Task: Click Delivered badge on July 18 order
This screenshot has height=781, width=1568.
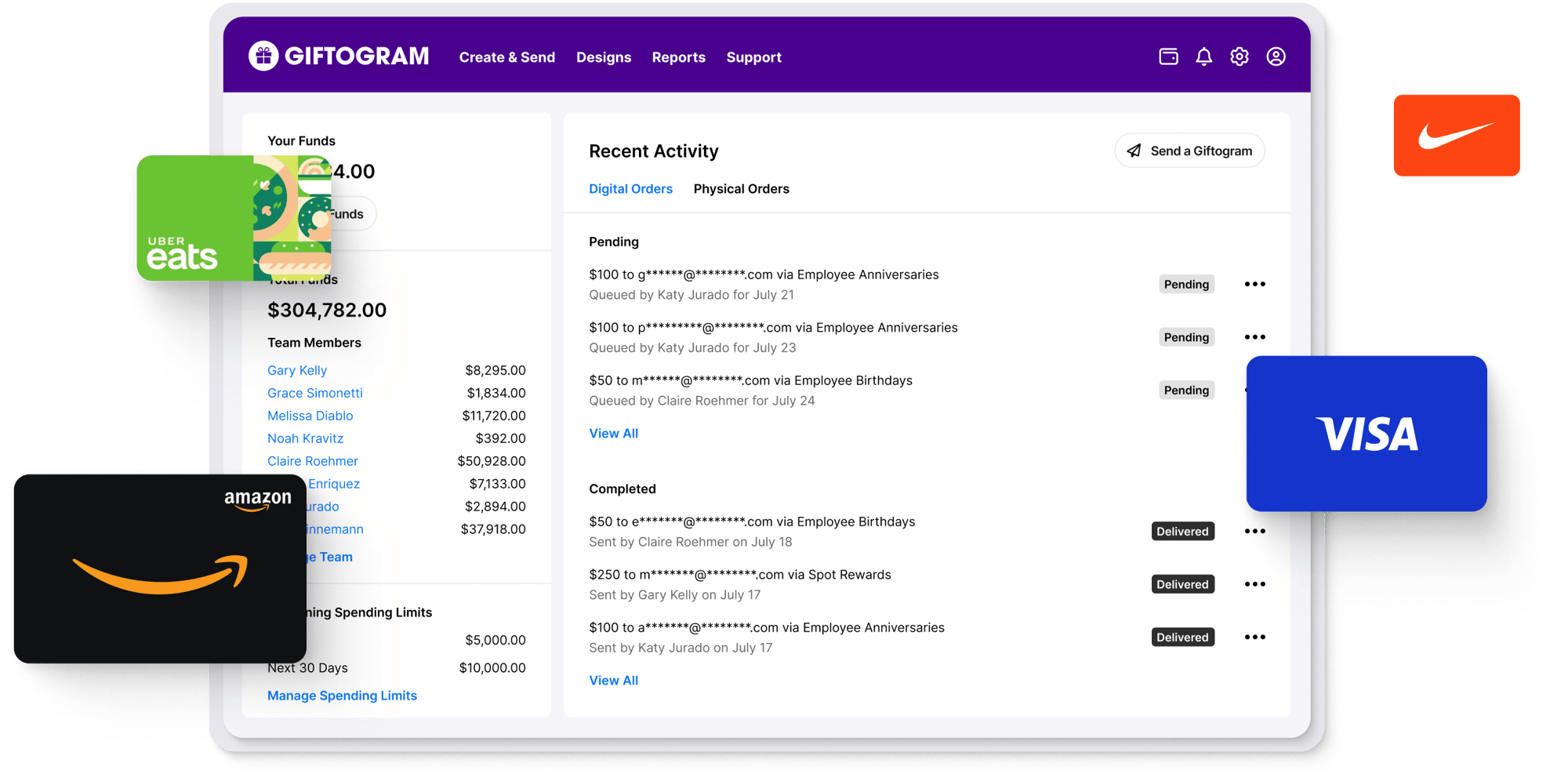Action: [x=1182, y=531]
